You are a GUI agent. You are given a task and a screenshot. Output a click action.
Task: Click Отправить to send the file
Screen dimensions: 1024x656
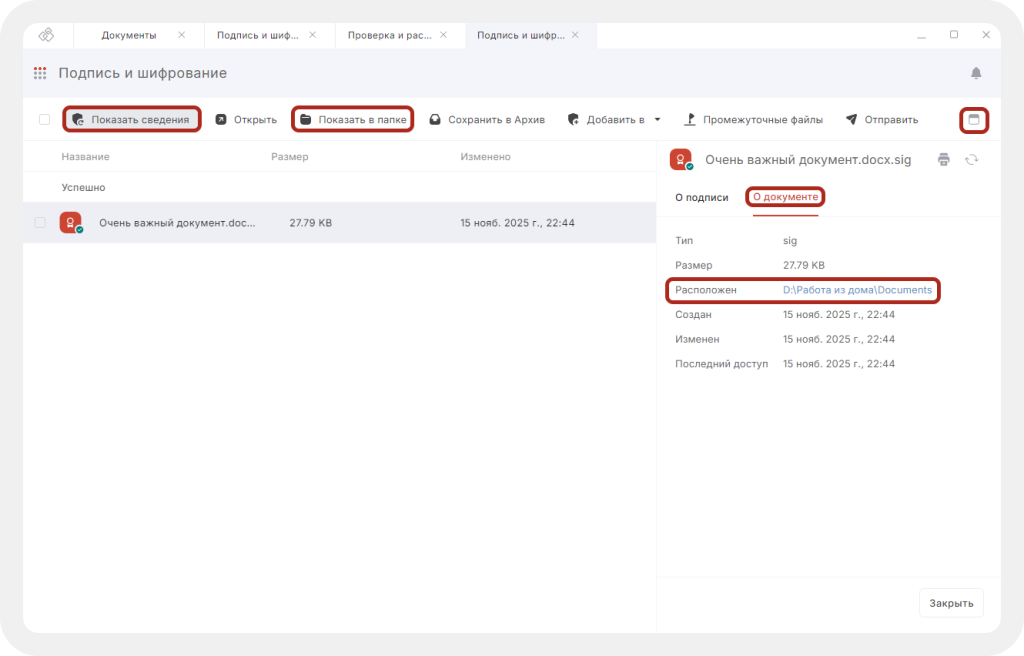coord(881,120)
